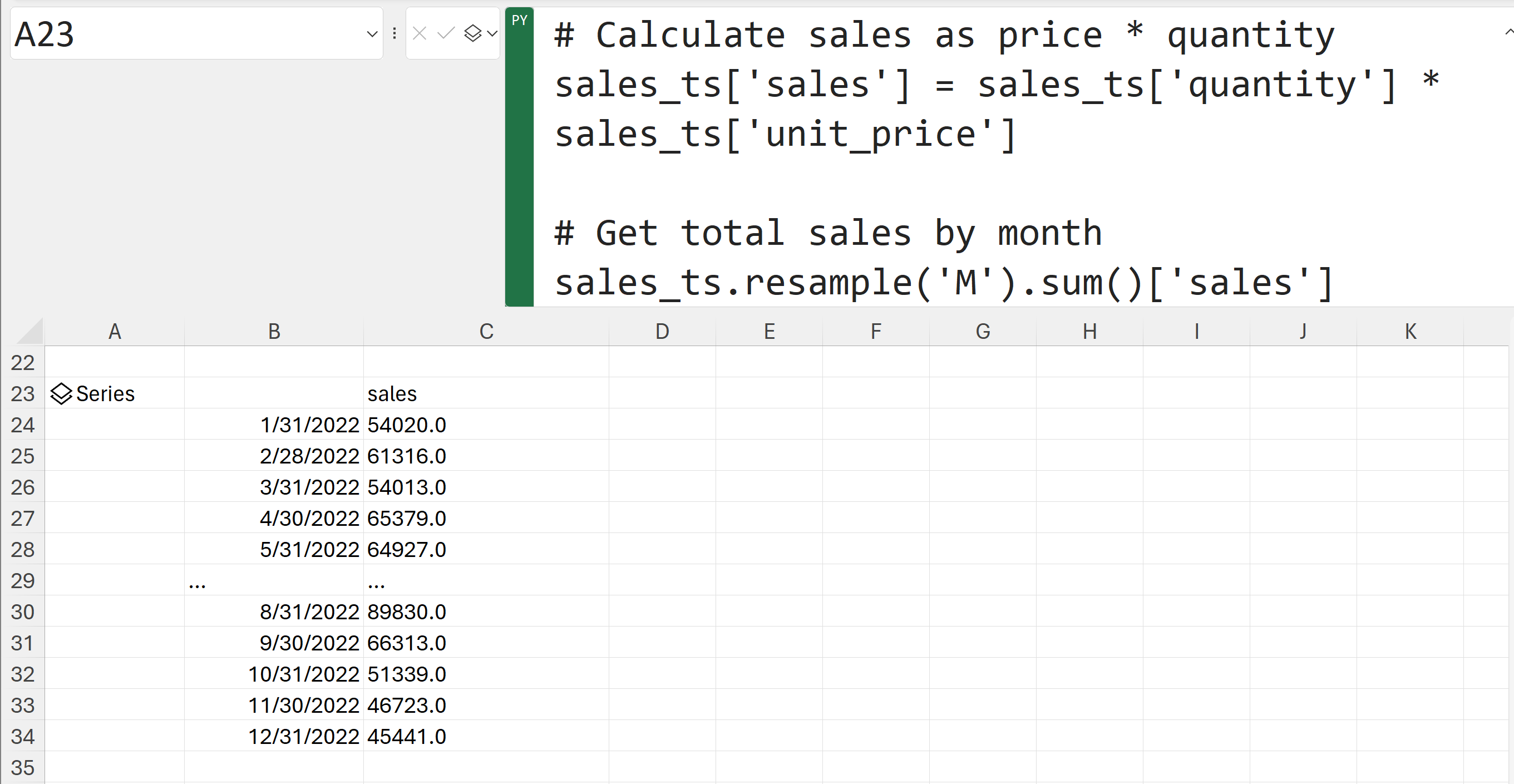Click the green PY badge in formula bar
This screenshot has width=1514, height=784.
[519, 21]
